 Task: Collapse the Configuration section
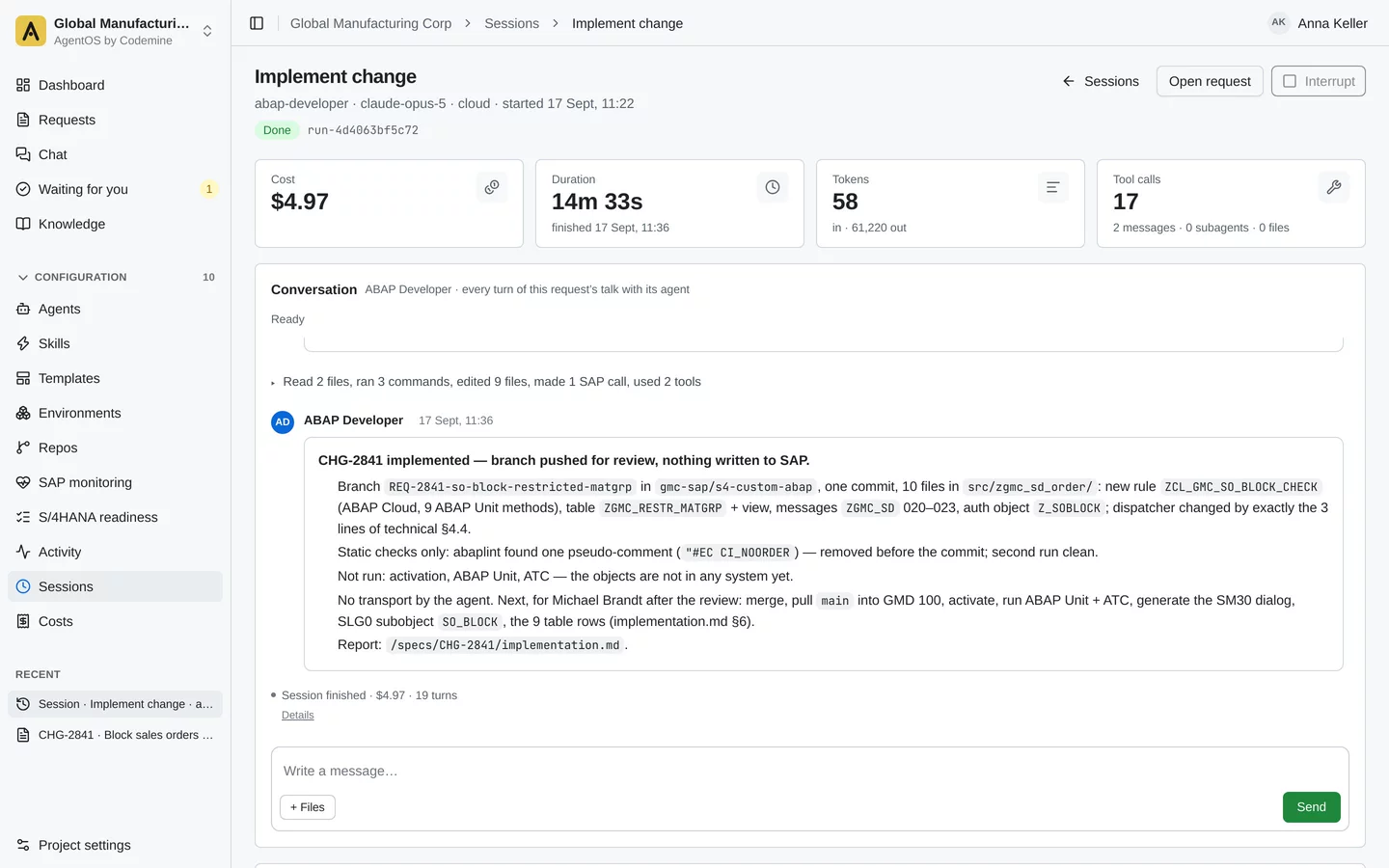point(115,277)
